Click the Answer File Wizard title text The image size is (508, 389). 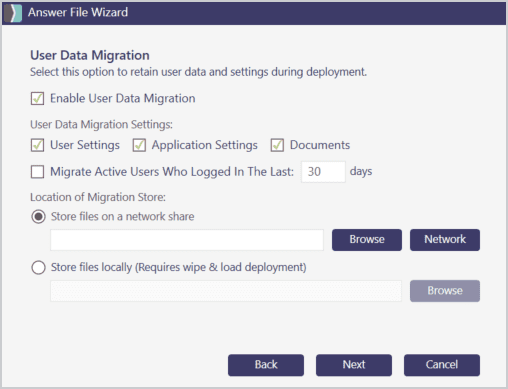pyautogui.click(x=78, y=12)
